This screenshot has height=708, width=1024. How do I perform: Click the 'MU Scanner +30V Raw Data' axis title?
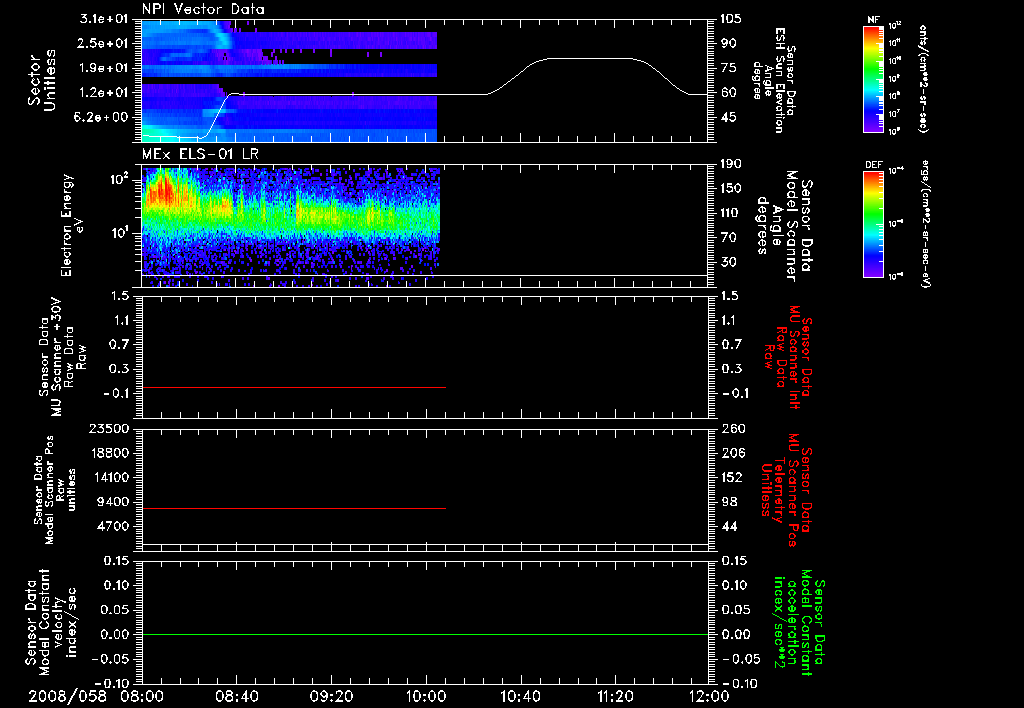61,357
